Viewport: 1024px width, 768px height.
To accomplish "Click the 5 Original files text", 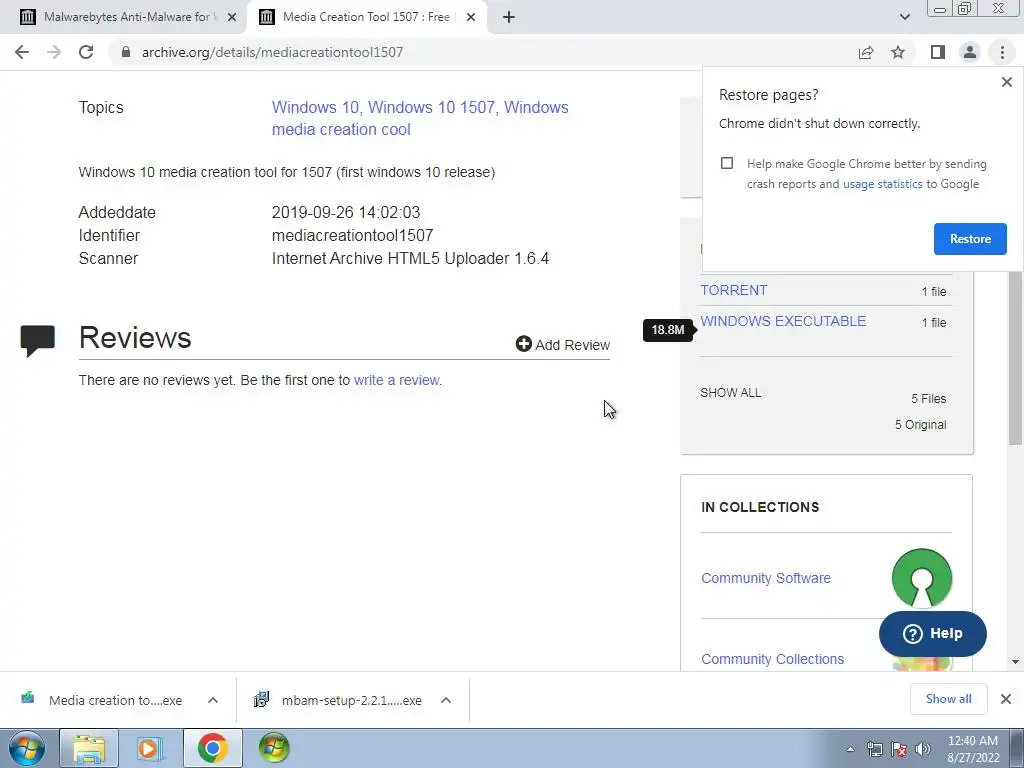I will click(920, 424).
